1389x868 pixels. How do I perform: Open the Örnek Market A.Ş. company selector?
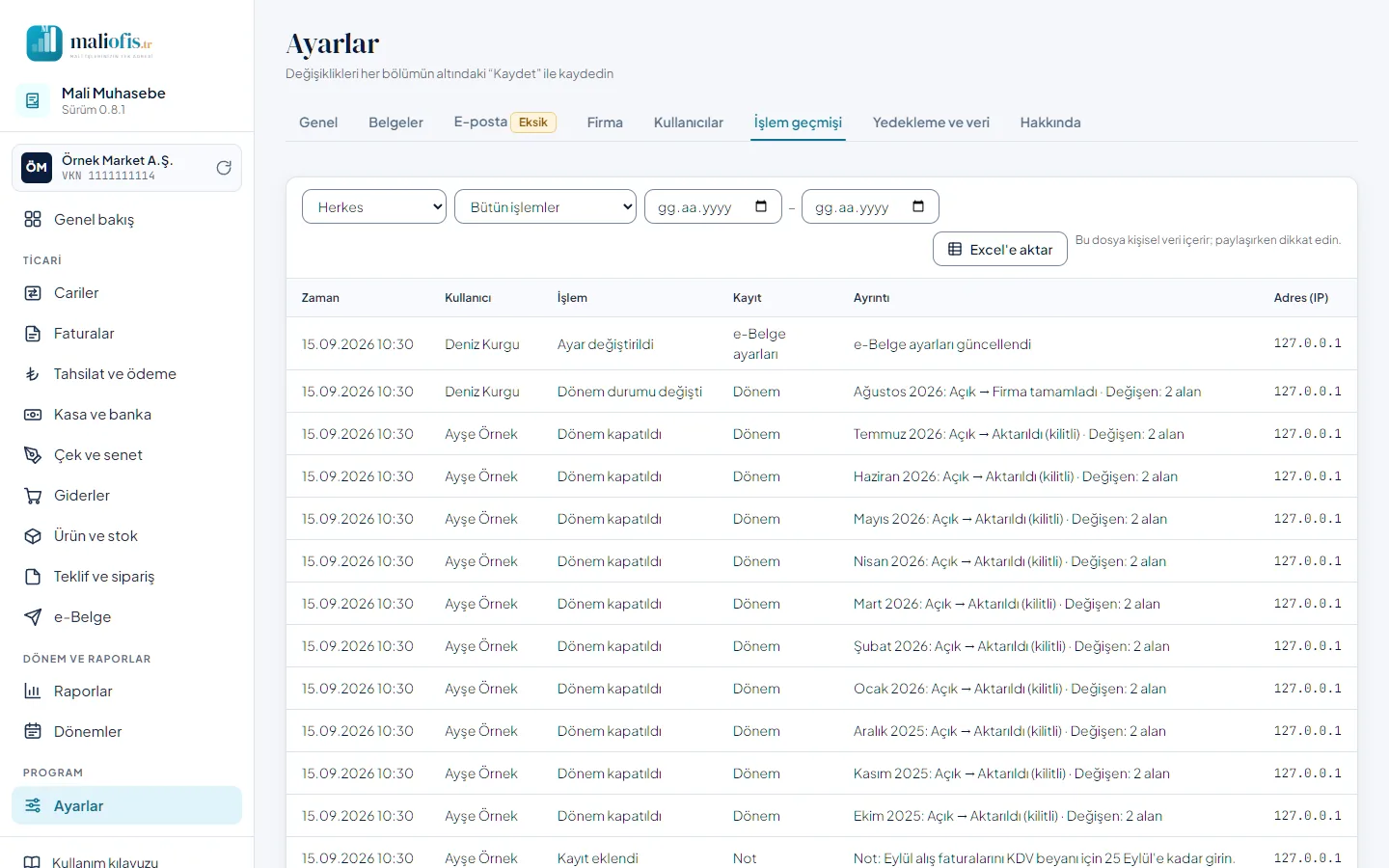point(126,168)
